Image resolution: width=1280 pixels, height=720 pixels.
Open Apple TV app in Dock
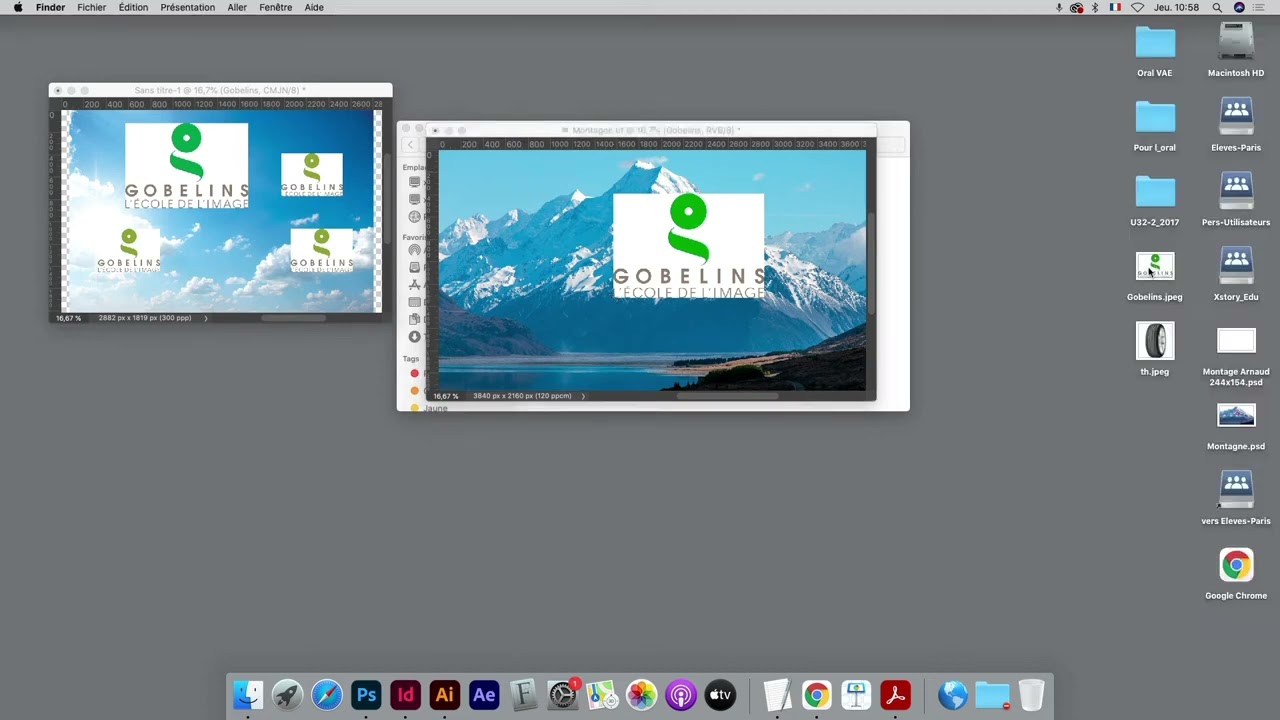[720, 695]
